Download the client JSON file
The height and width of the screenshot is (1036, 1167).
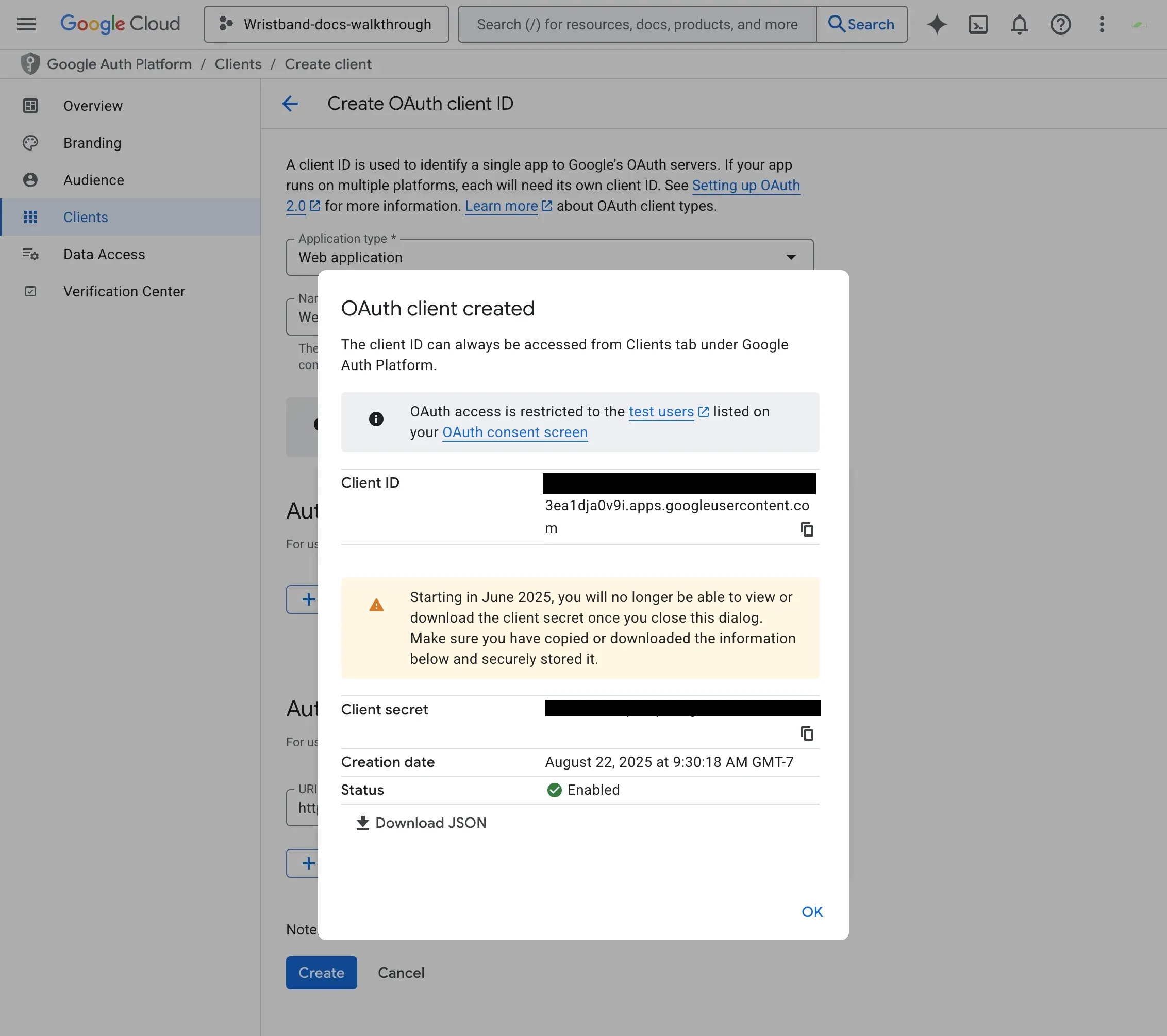click(x=421, y=823)
